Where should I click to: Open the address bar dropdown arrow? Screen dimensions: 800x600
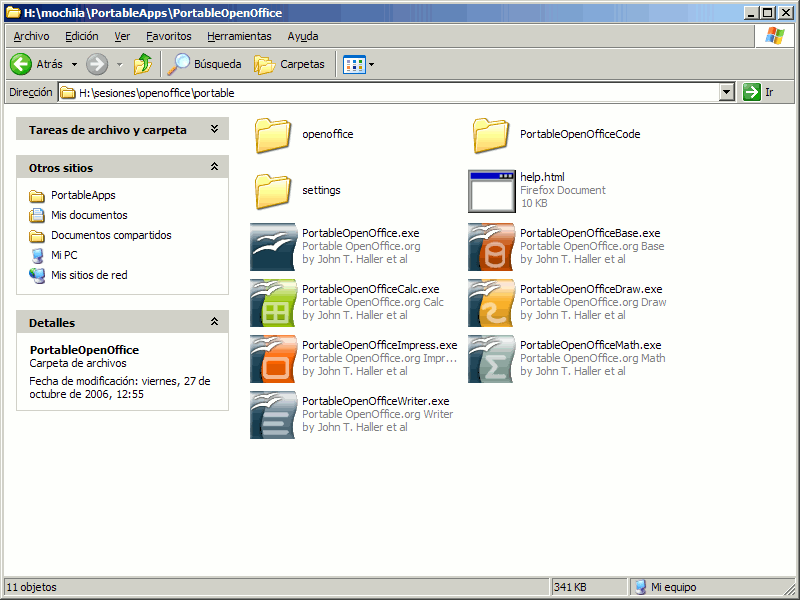click(727, 93)
